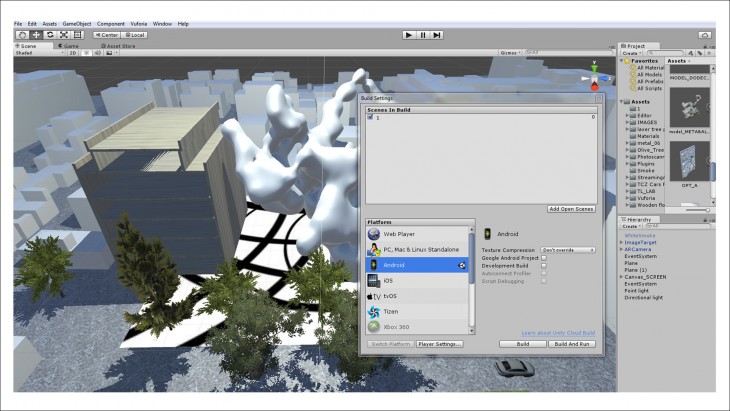
Task: Open the Texture Compression dropdown
Action: pos(568,249)
